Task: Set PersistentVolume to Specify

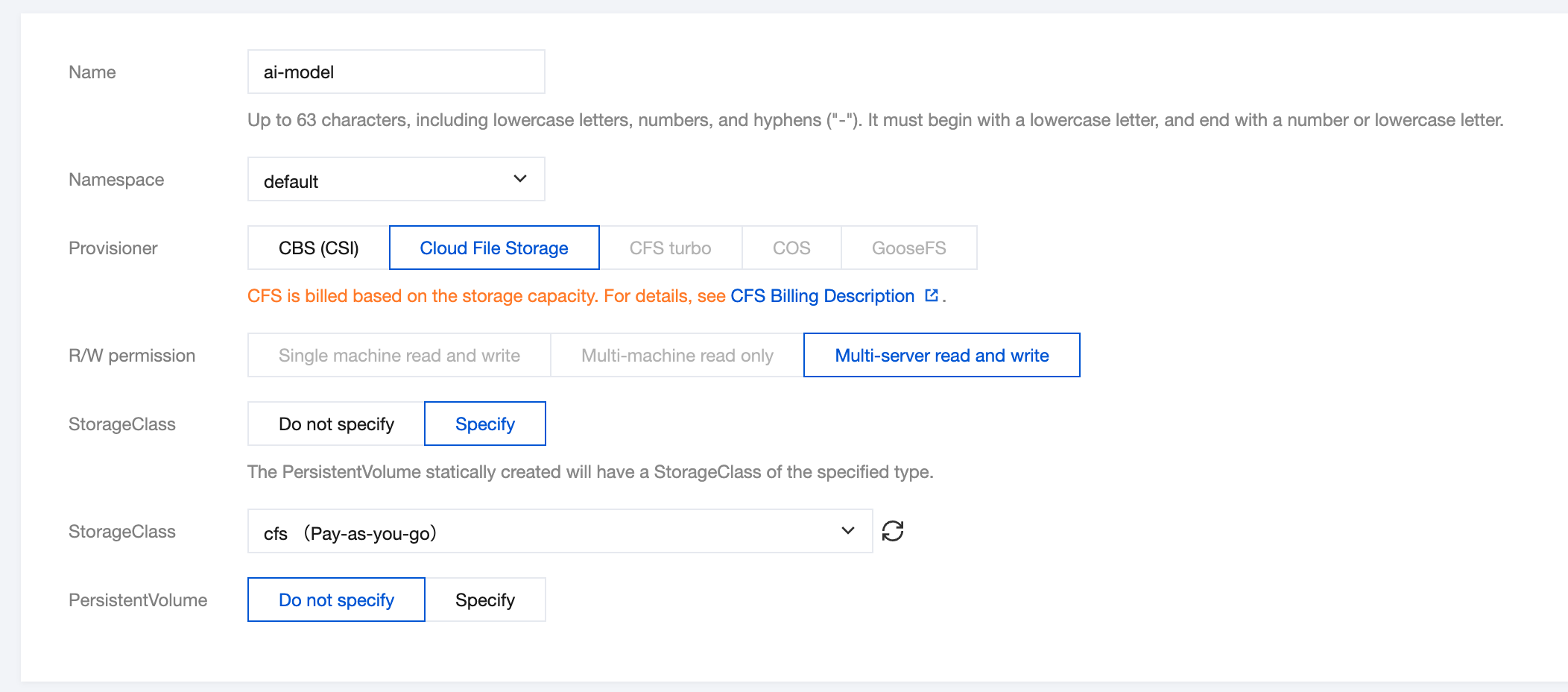Action: coord(484,600)
